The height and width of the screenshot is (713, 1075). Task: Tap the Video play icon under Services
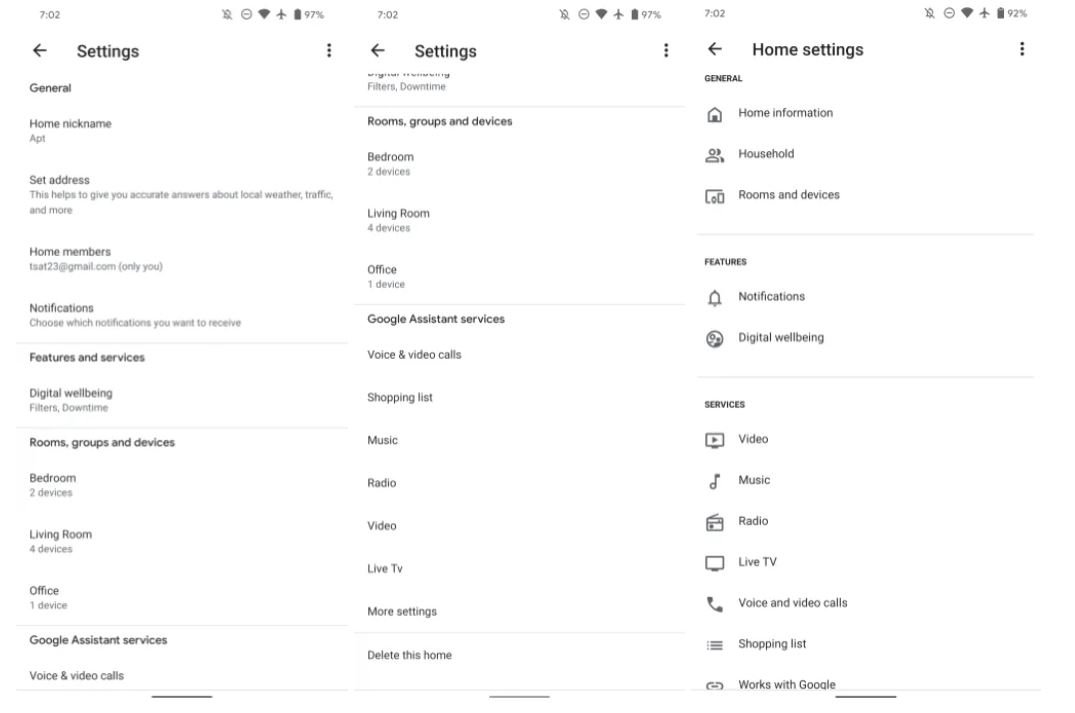pos(714,440)
